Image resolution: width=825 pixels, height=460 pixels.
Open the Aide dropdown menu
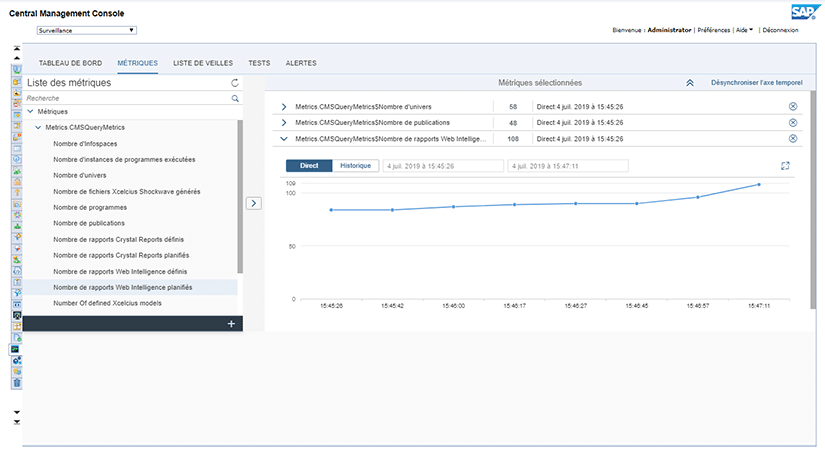click(744, 30)
